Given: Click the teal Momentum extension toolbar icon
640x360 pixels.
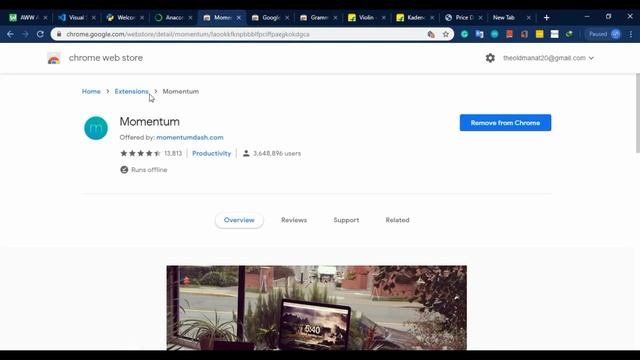Looking at the screenshot, I should [494, 34].
